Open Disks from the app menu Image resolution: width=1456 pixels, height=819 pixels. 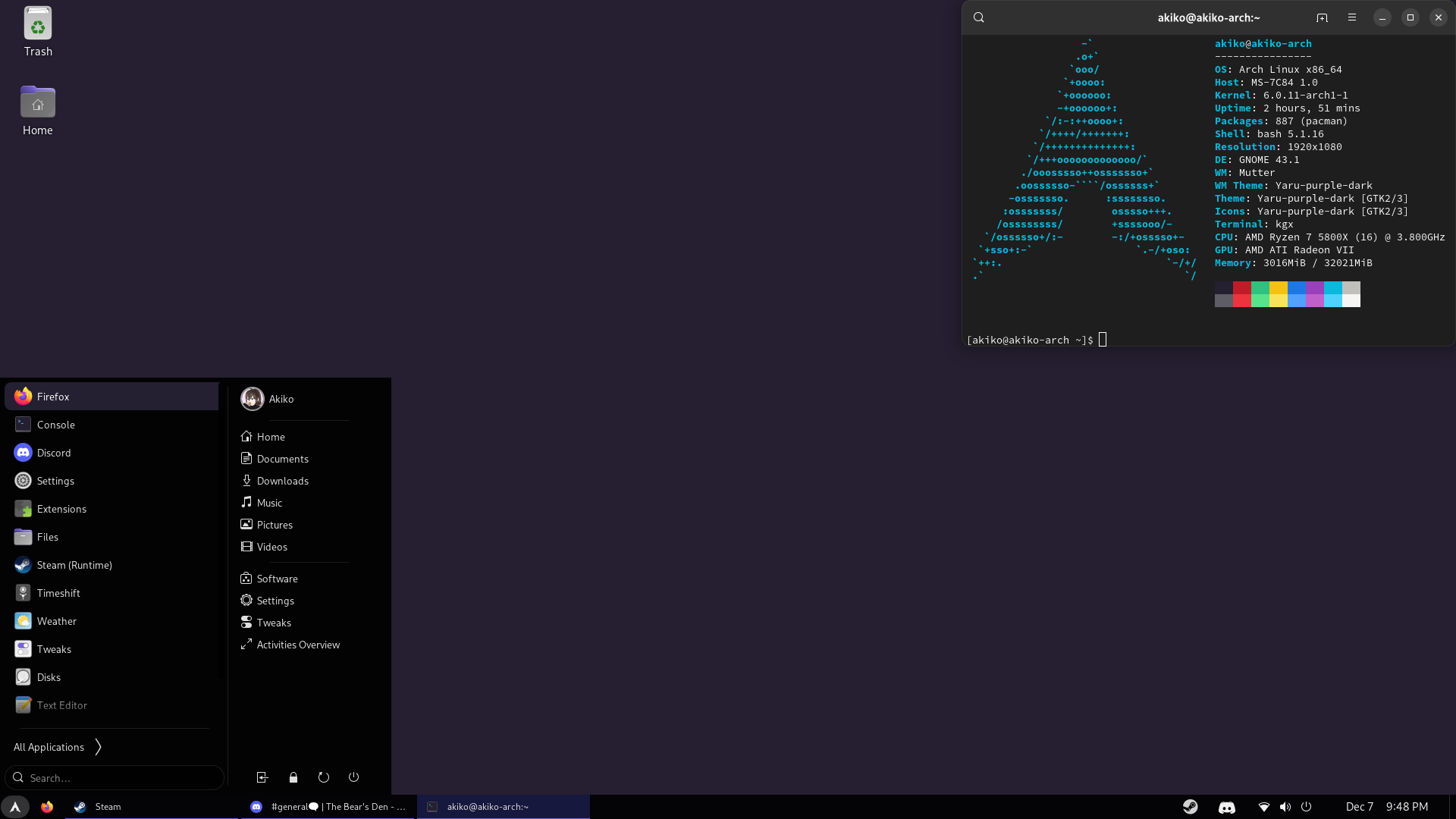tap(111, 677)
